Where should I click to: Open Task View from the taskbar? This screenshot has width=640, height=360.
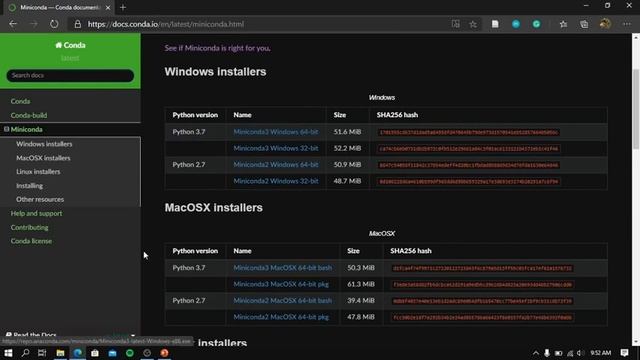tap(42, 353)
